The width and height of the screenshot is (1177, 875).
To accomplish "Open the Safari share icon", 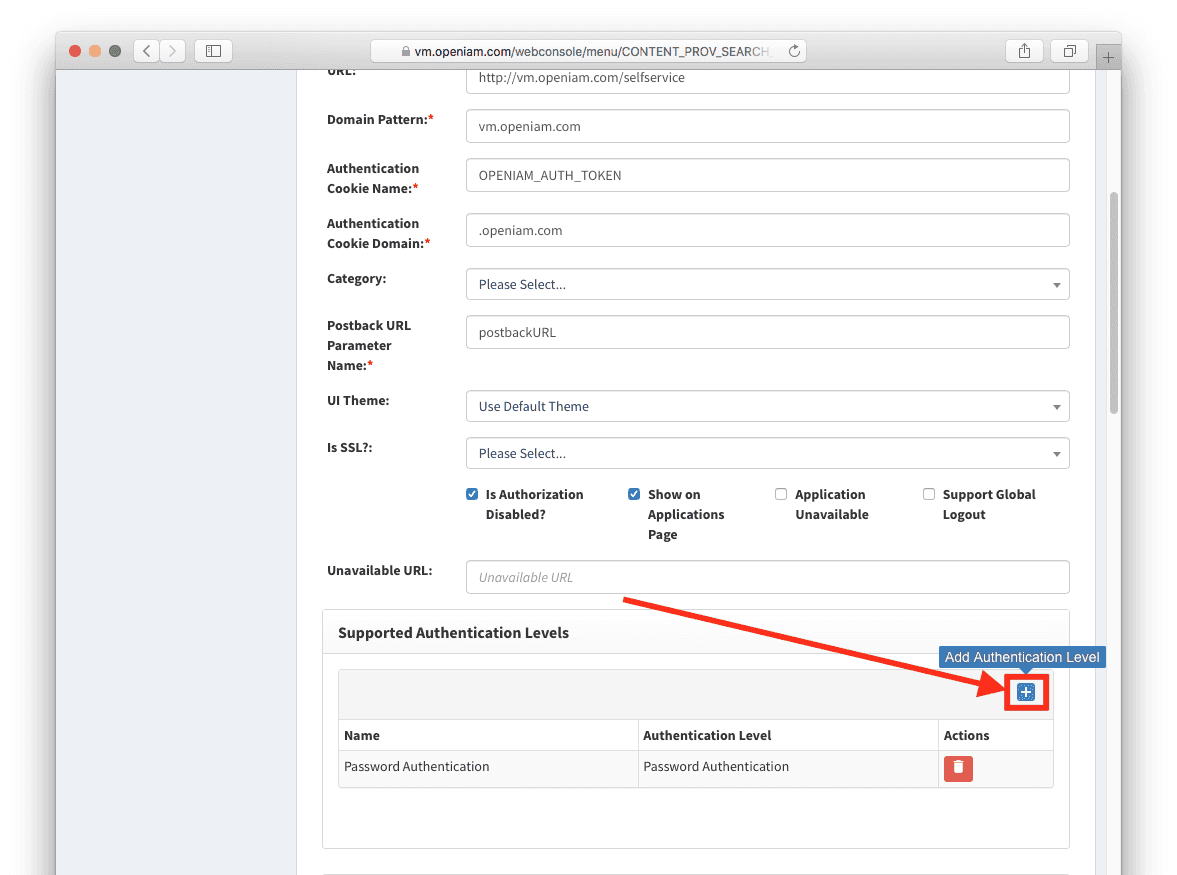I will coord(1024,51).
